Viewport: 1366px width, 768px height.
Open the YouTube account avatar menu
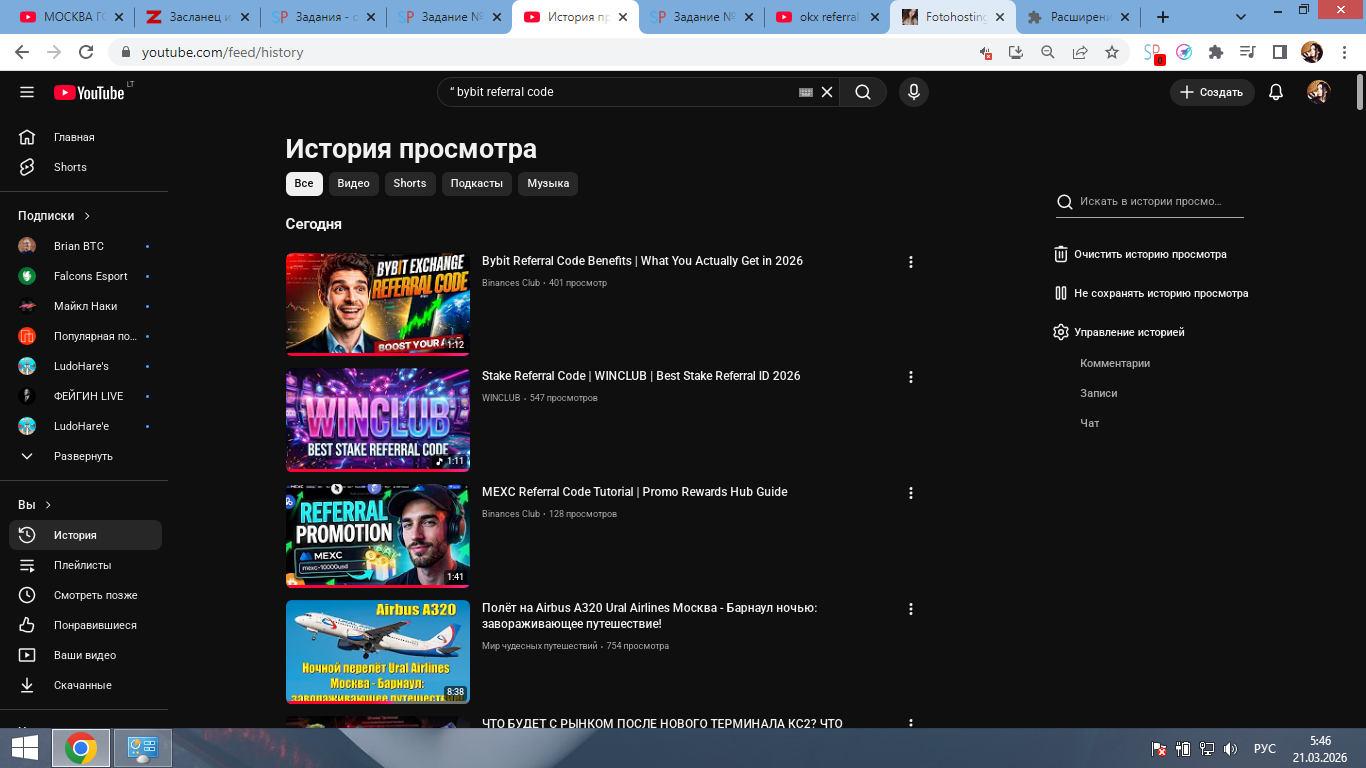click(x=1319, y=92)
